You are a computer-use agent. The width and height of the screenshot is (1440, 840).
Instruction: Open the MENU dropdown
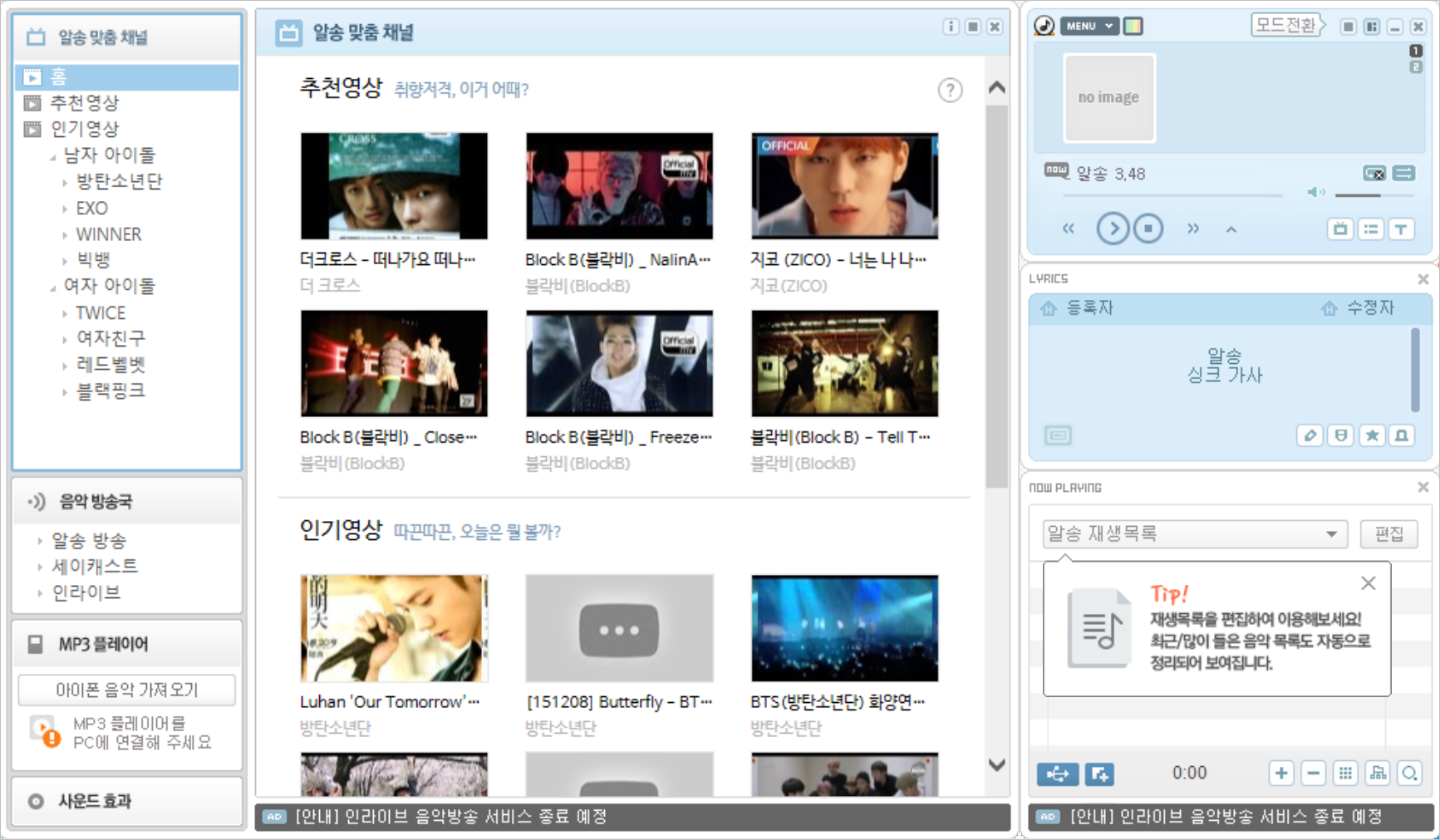pyautogui.click(x=1089, y=27)
